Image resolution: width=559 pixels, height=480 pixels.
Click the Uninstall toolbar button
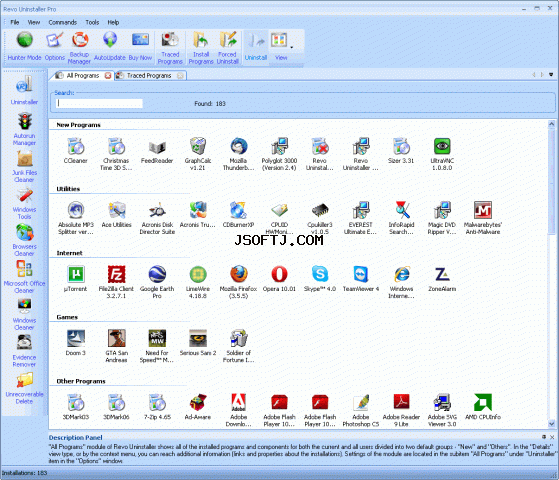pyautogui.click(x=256, y=47)
